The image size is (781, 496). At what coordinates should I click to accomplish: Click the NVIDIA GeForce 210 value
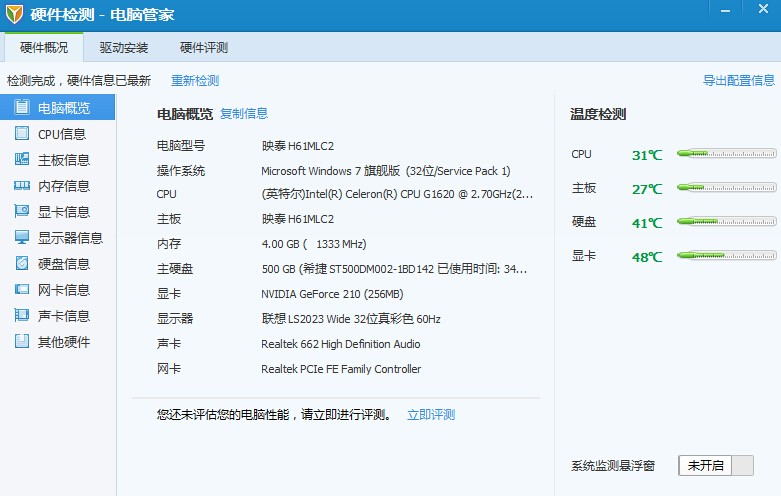coord(332,294)
